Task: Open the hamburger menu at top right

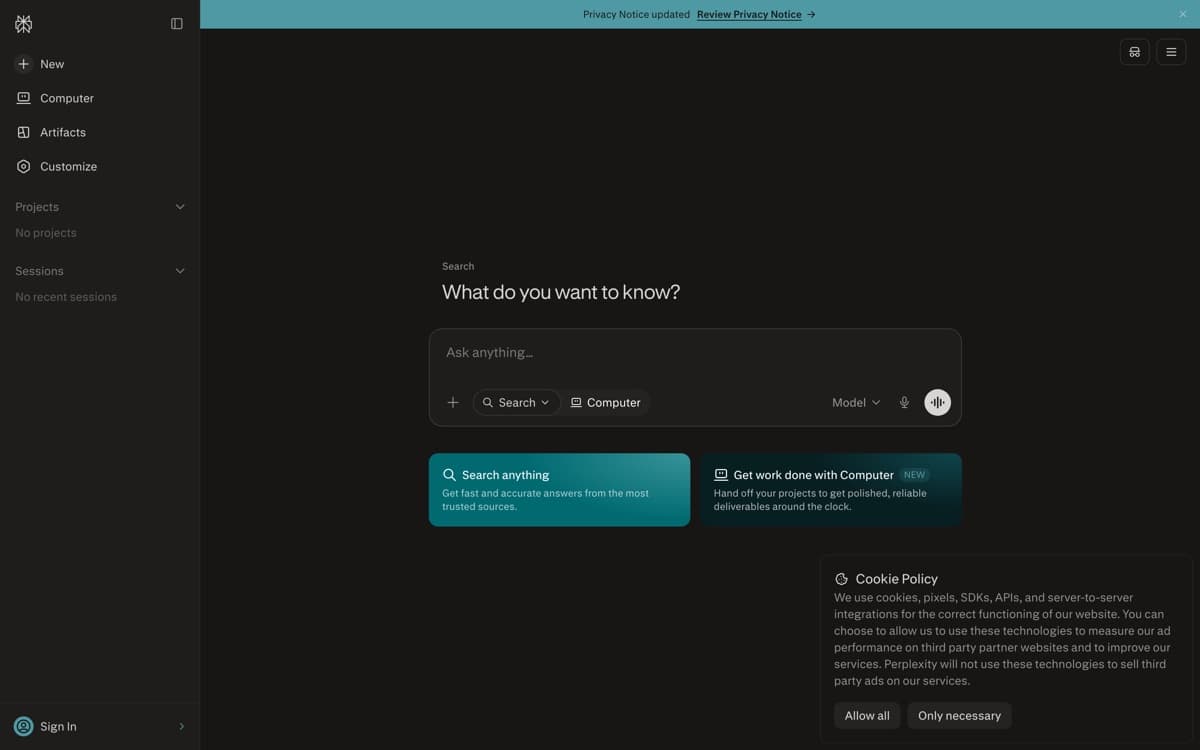Action: (x=1171, y=52)
